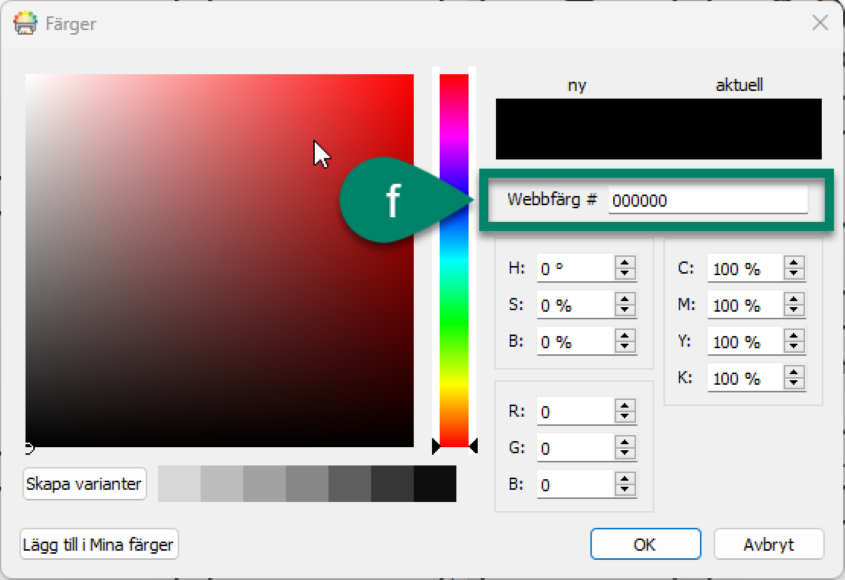Click the R red value field

coord(574,412)
